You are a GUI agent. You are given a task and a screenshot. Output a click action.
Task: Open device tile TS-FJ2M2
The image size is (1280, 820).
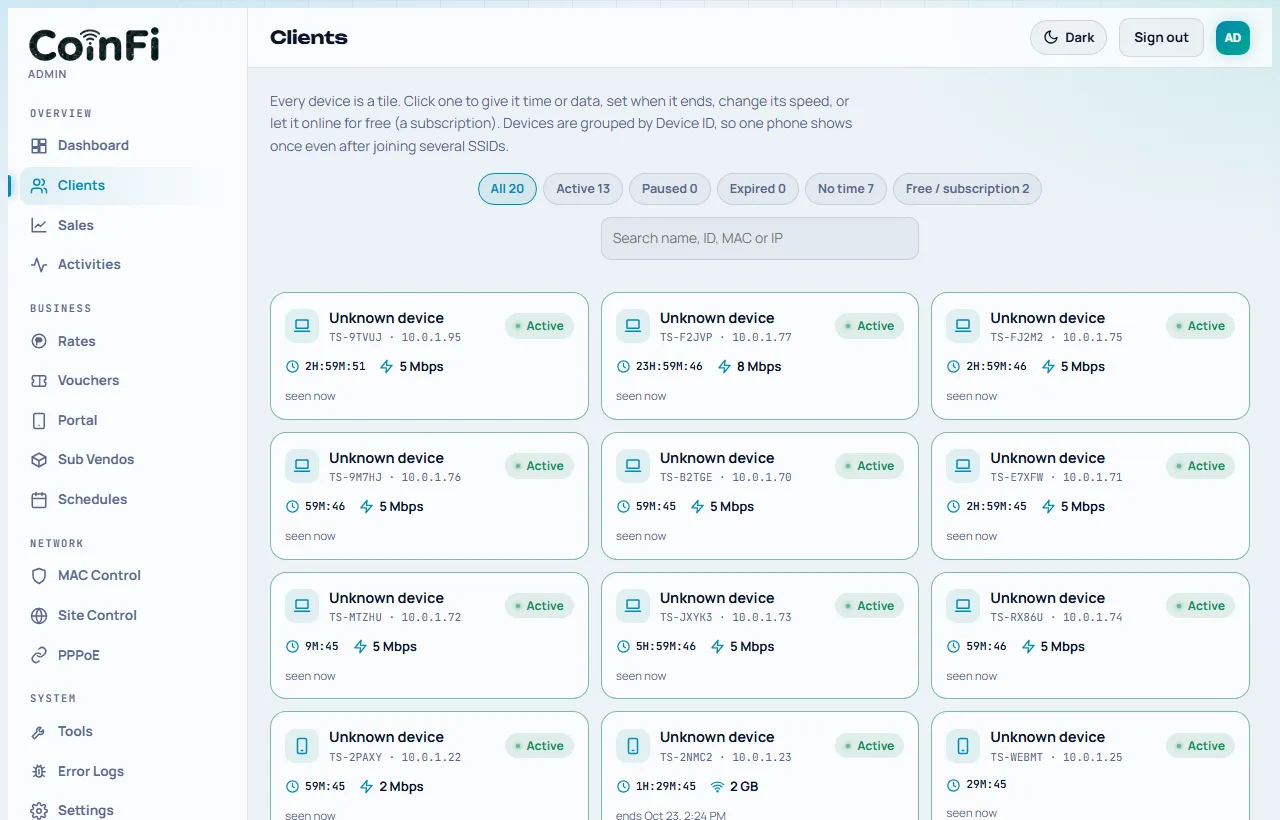tap(1090, 356)
